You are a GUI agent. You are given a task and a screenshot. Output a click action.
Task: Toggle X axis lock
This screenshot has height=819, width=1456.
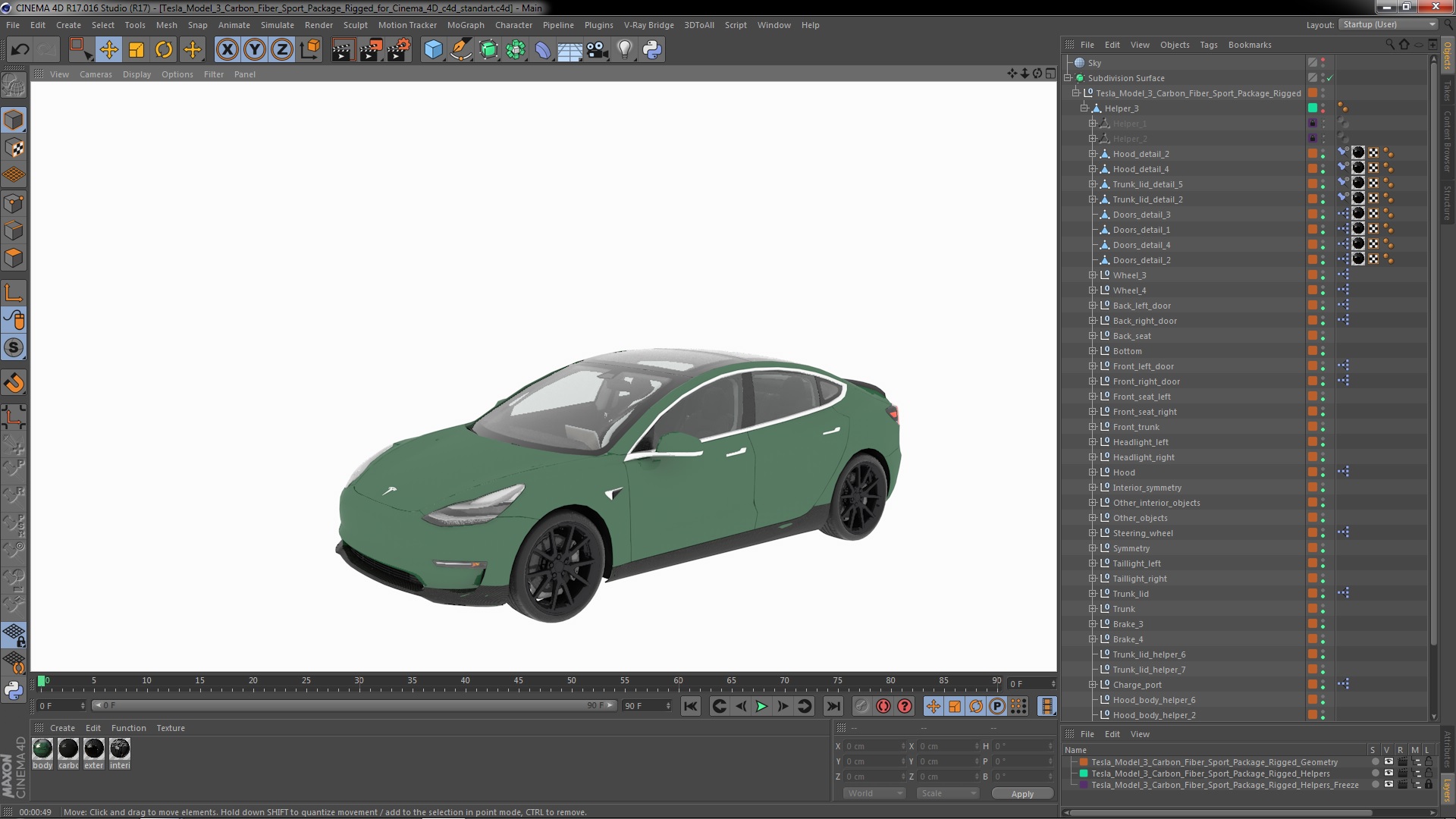tap(227, 50)
